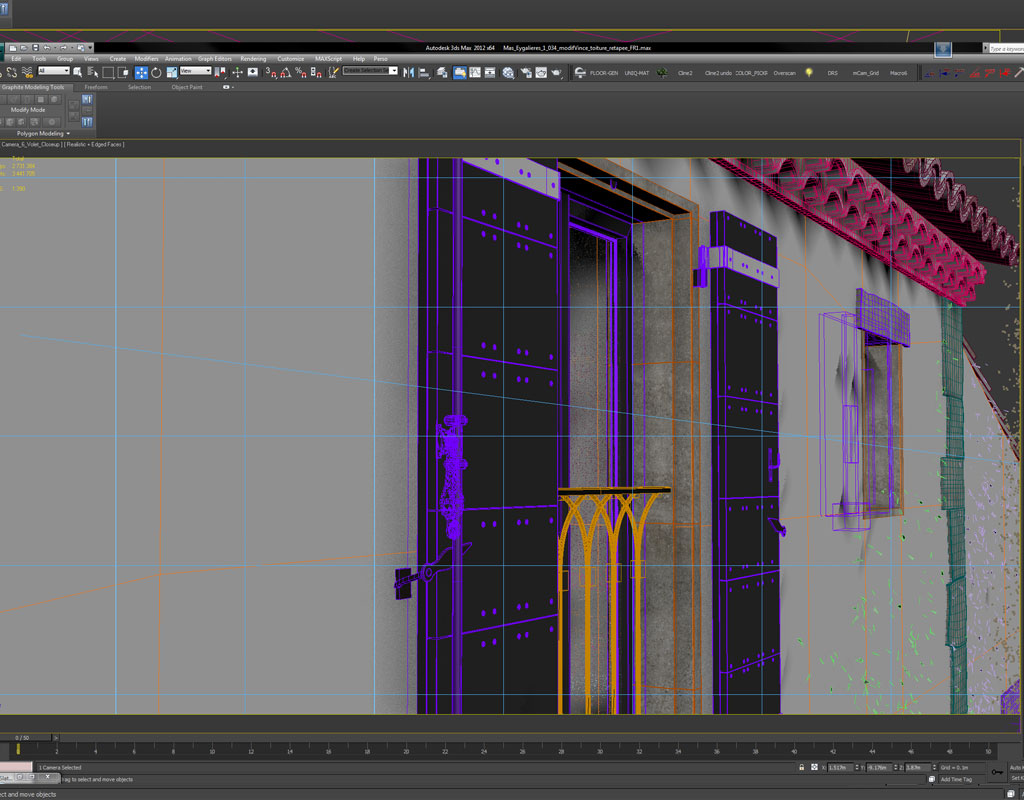Open the Select by Name dialog

click(92, 73)
